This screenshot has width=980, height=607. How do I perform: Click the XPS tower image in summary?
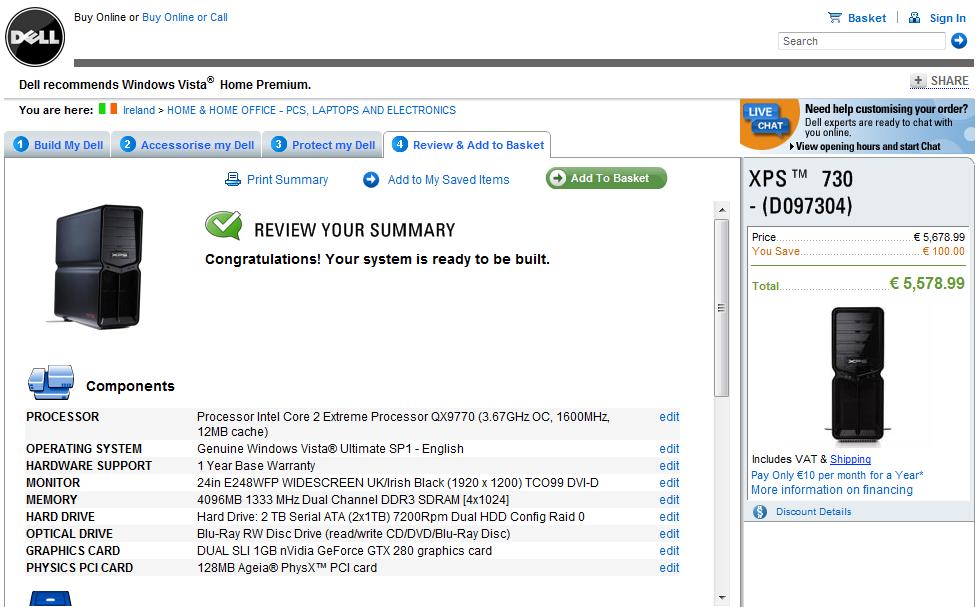(x=98, y=266)
